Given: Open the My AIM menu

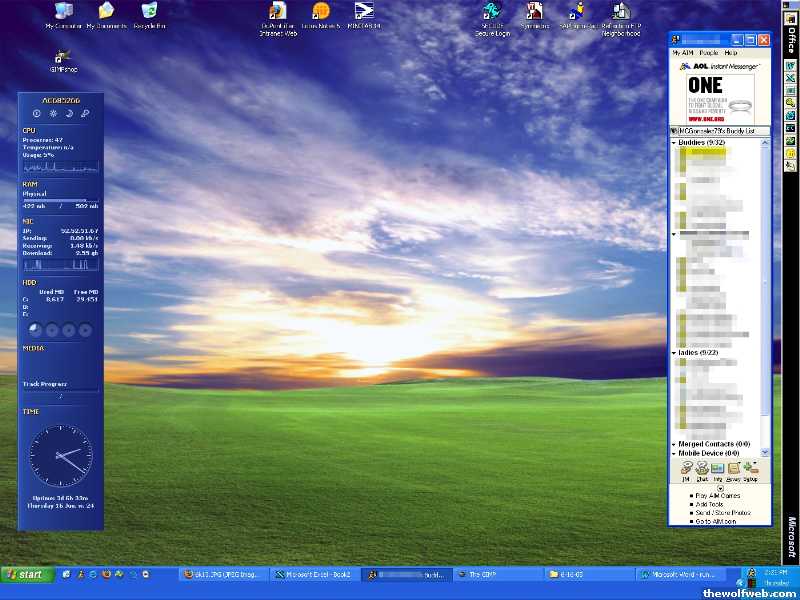Looking at the screenshot, I should [x=681, y=52].
